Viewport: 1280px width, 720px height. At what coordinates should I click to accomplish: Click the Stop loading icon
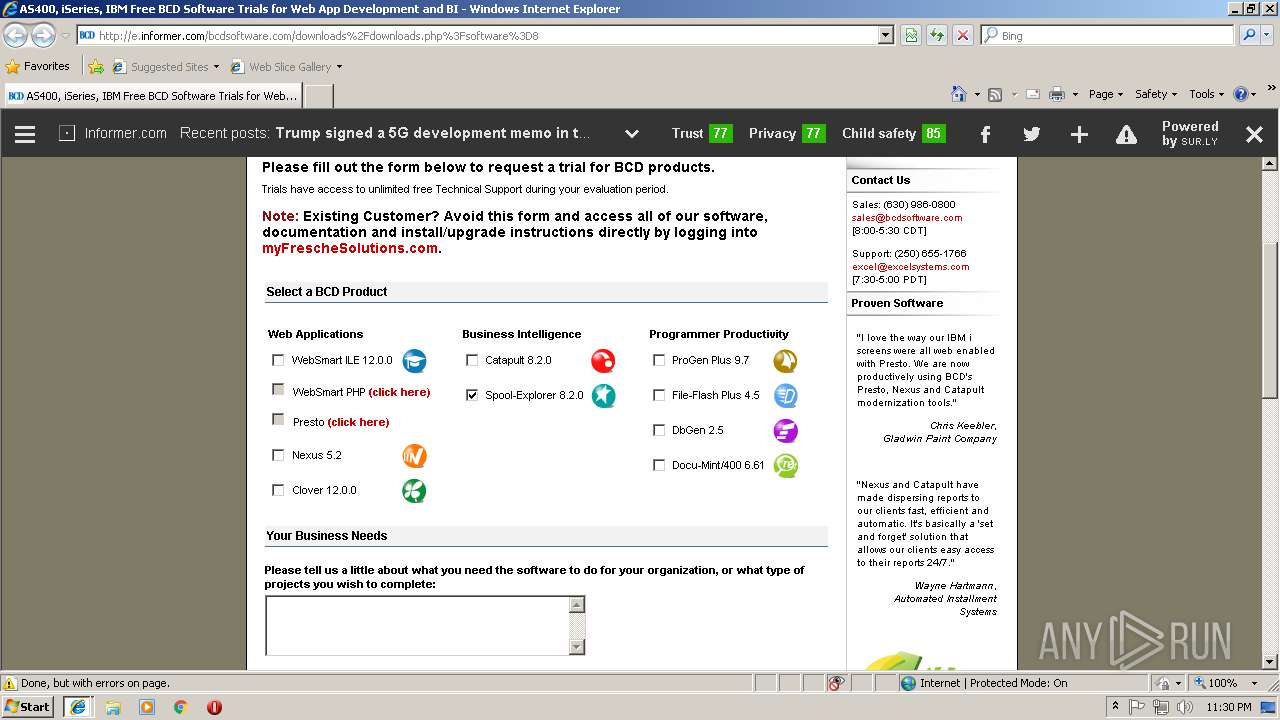point(962,35)
